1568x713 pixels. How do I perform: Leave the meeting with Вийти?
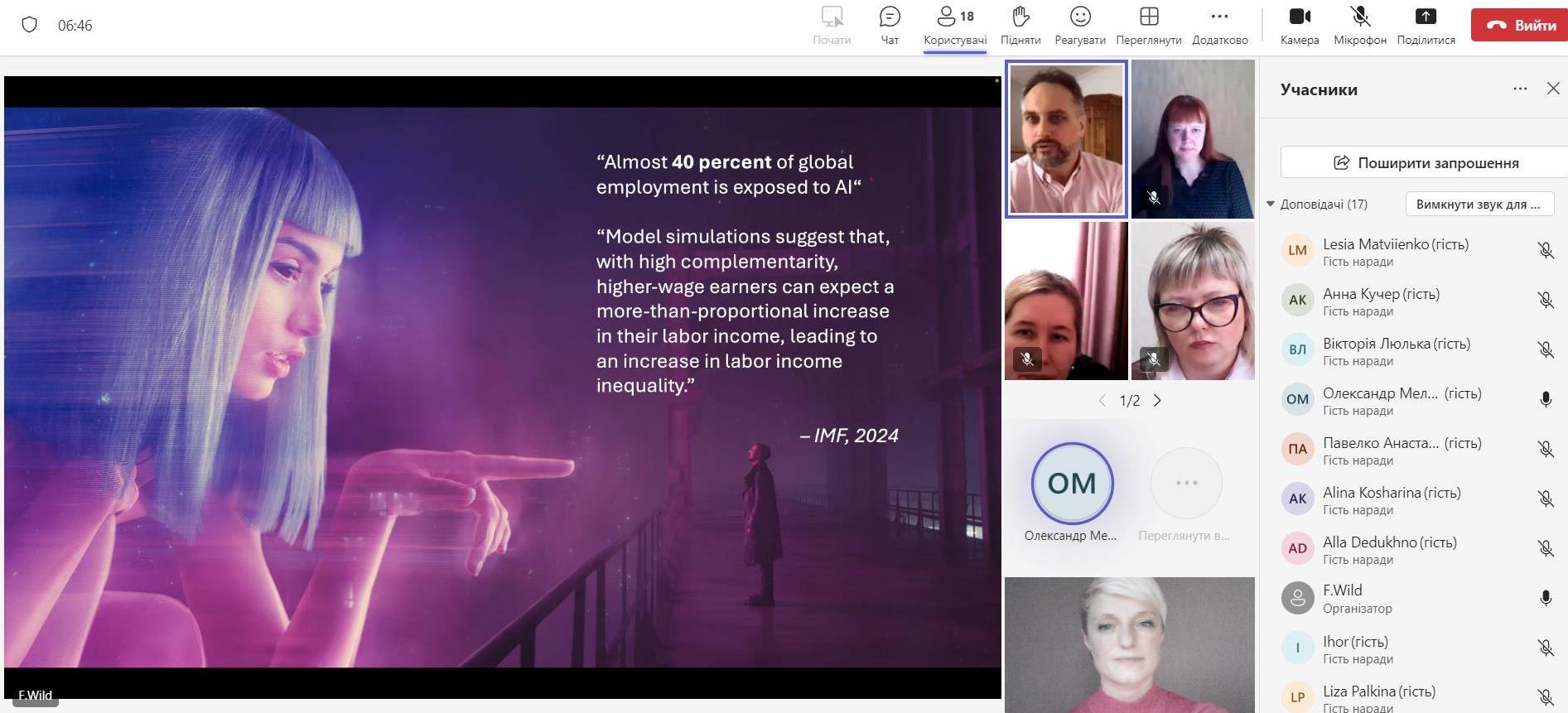coord(1520,26)
